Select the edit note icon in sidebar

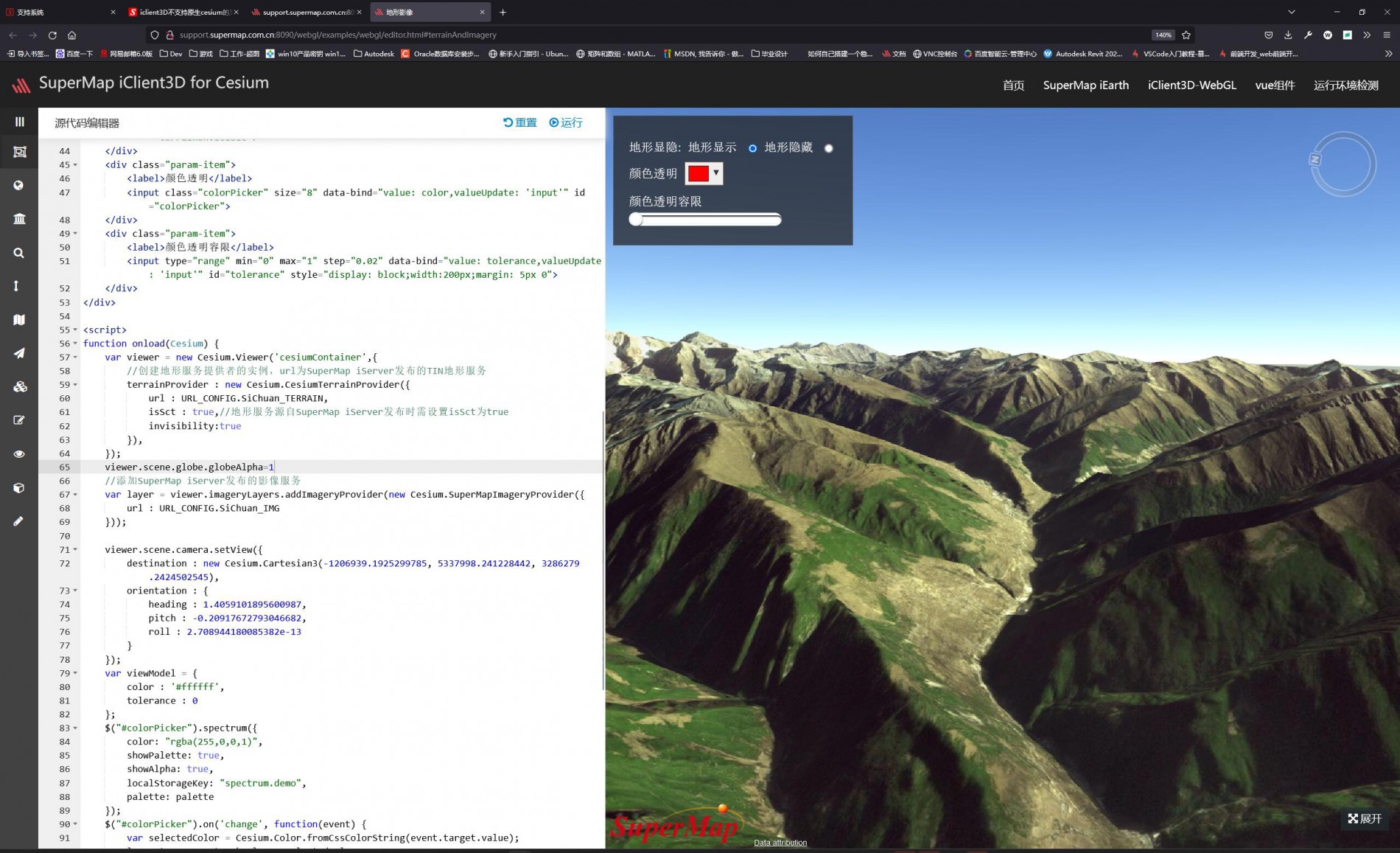pos(19,420)
